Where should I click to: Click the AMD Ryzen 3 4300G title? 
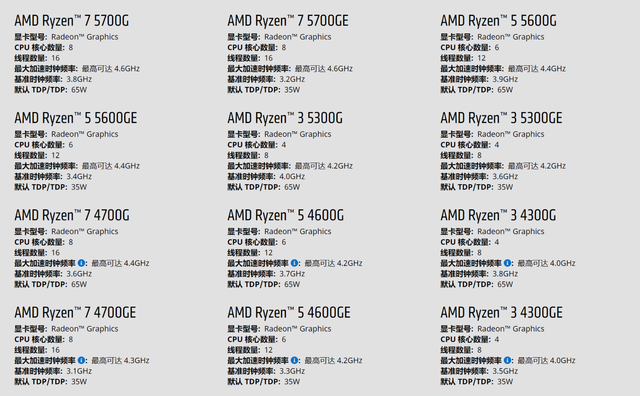click(498, 215)
